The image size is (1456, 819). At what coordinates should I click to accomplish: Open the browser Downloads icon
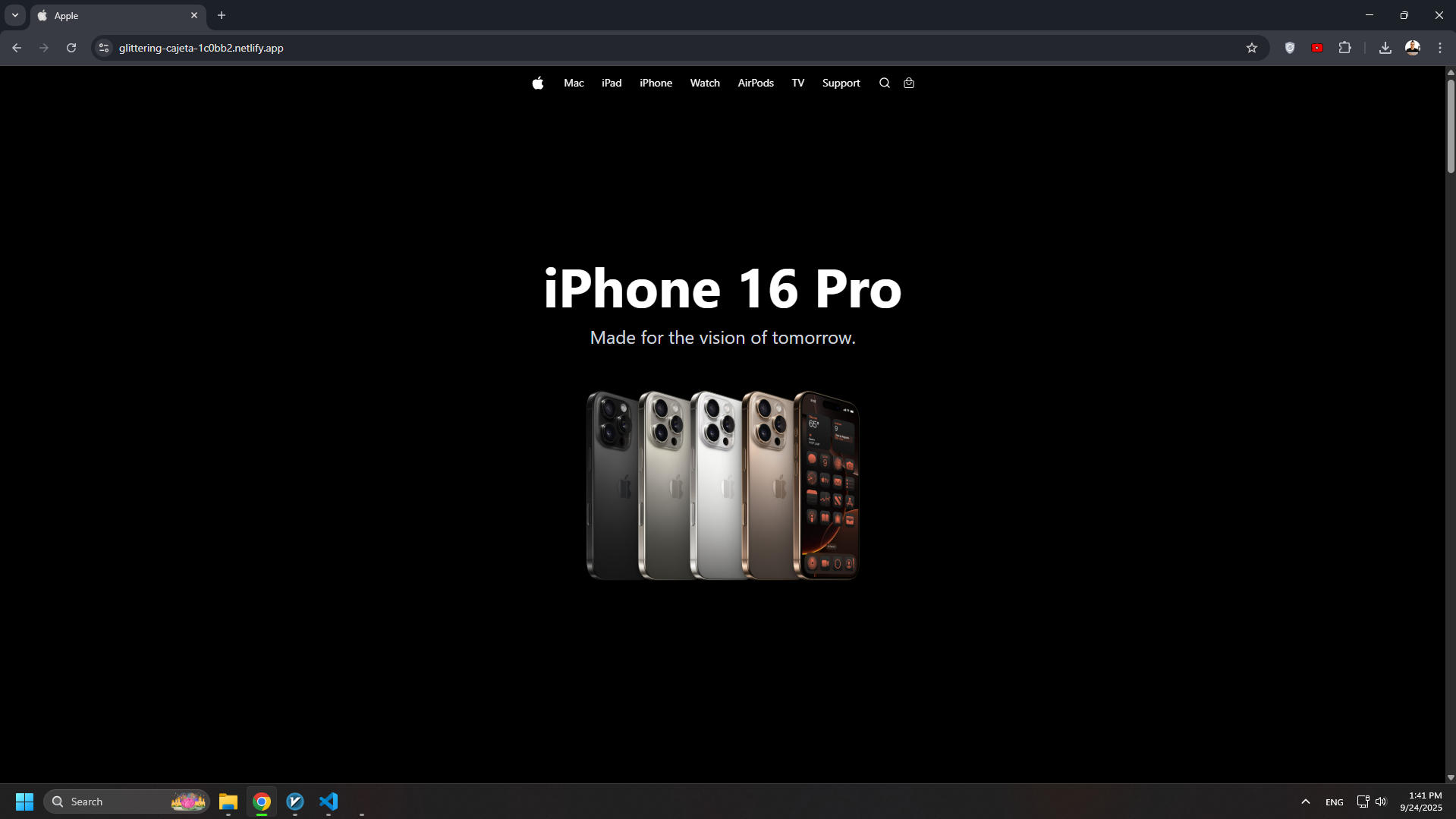pos(1385,48)
